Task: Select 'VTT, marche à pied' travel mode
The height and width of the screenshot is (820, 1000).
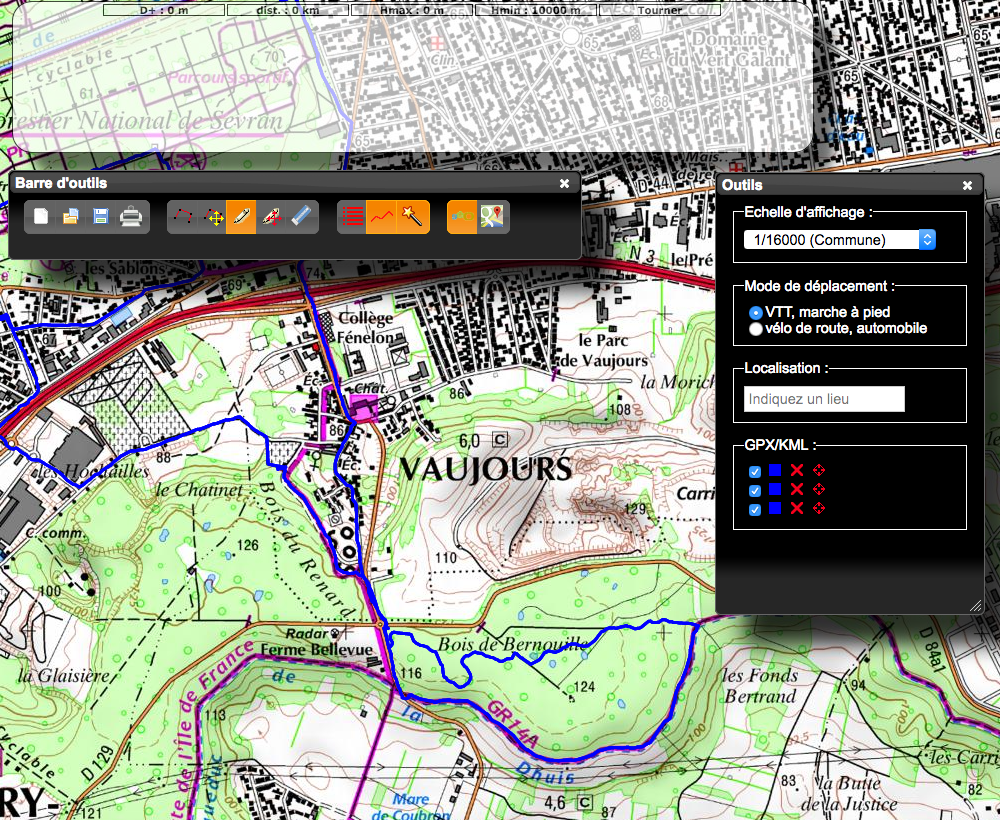Action: click(756, 313)
